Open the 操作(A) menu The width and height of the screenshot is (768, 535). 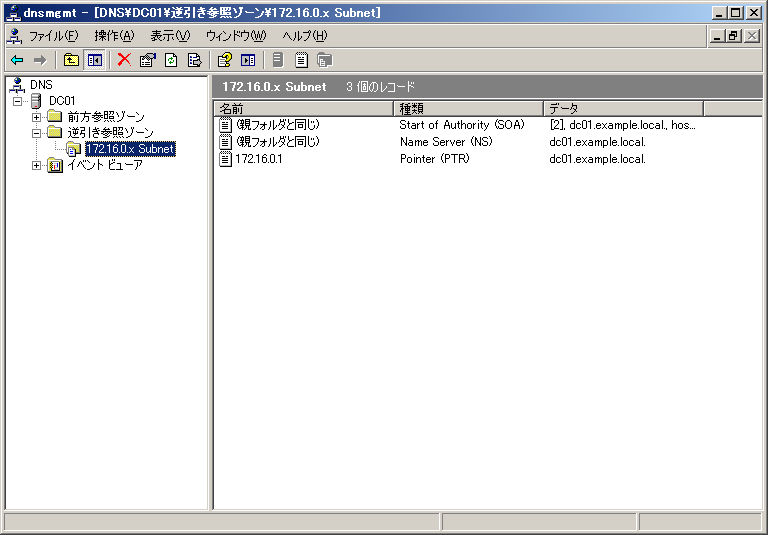point(113,36)
